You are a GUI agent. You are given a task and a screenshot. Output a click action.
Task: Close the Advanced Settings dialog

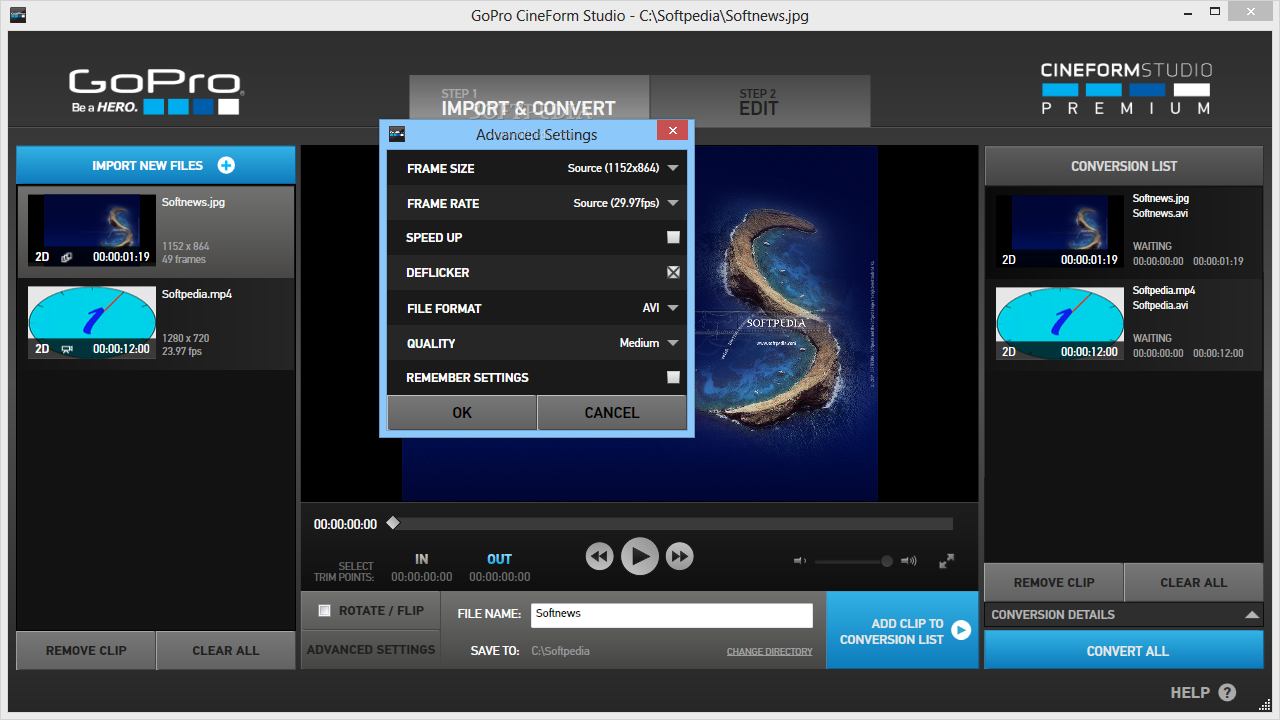[x=672, y=131]
